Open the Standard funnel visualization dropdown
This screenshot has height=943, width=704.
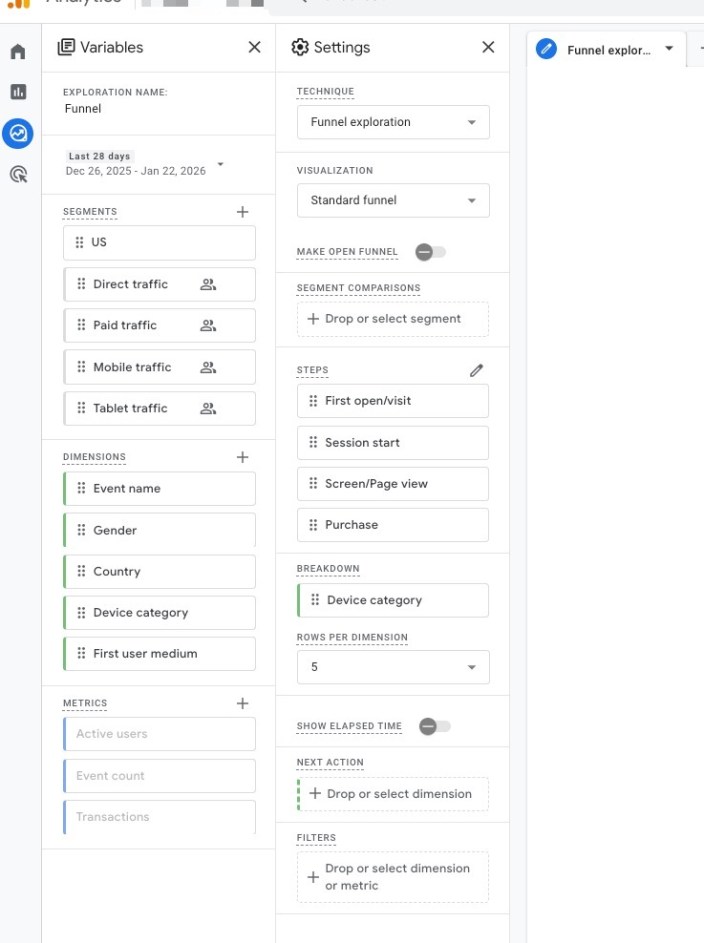pyautogui.click(x=393, y=200)
